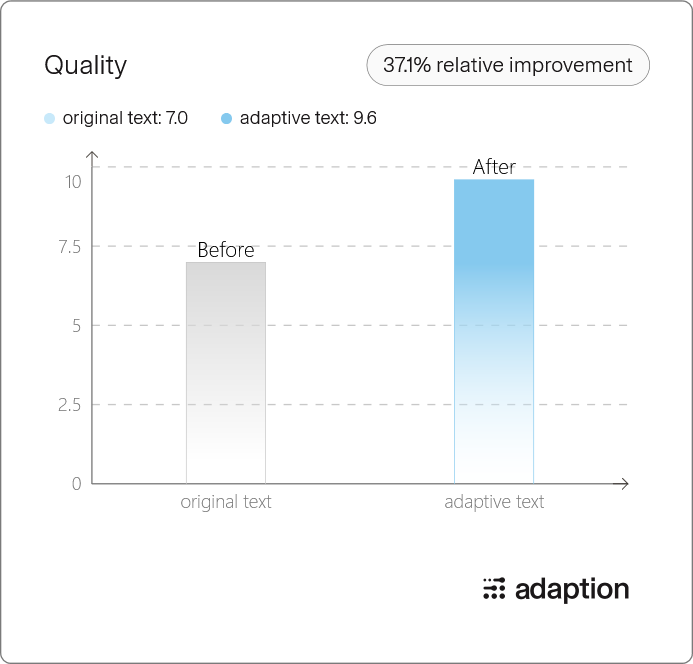693x664 pixels.
Task: Click the 0 tick at axis origin
Action: click(x=77, y=484)
